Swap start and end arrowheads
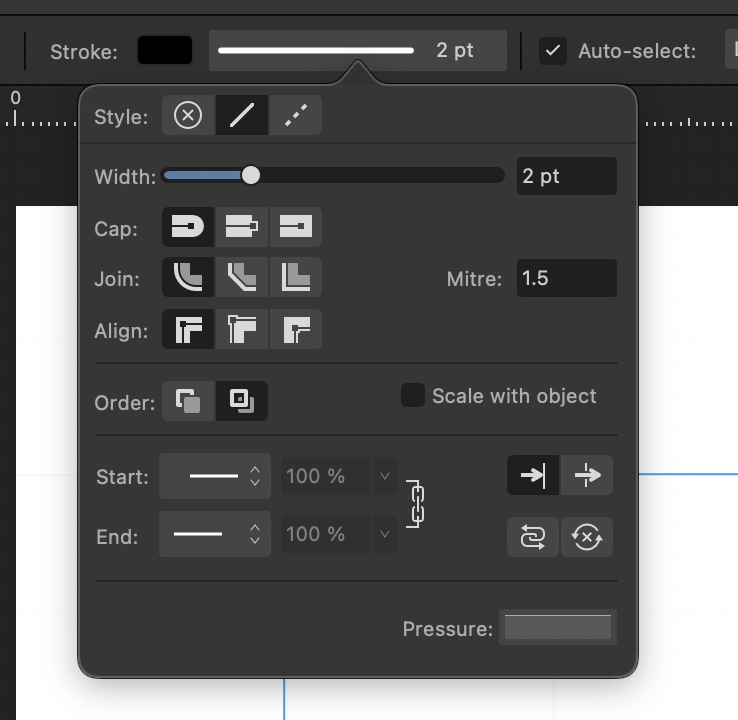This screenshot has height=720, width=738. (x=533, y=537)
